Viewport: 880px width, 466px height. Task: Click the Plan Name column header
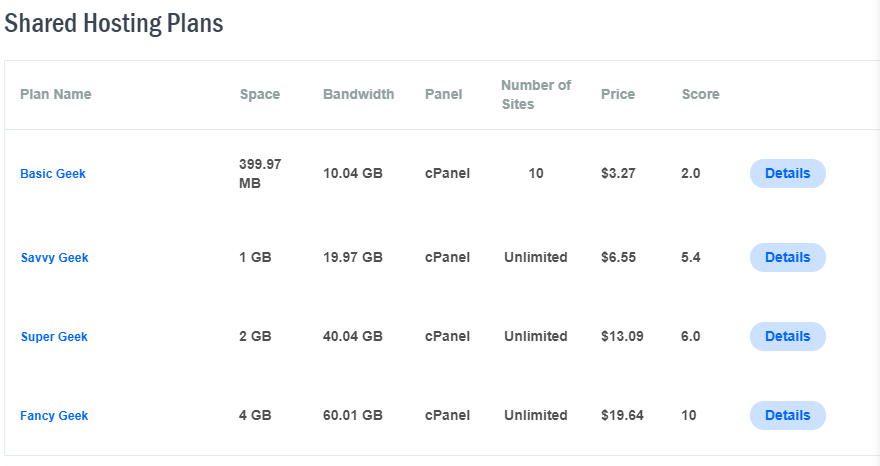point(56,95)
